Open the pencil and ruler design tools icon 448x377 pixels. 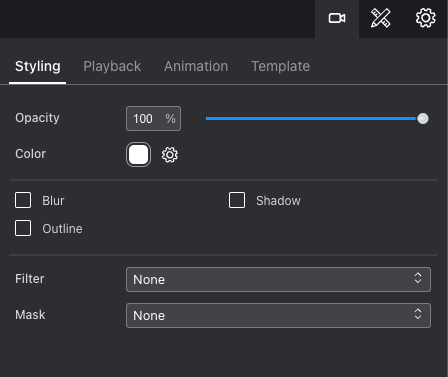tap(381, 18)
